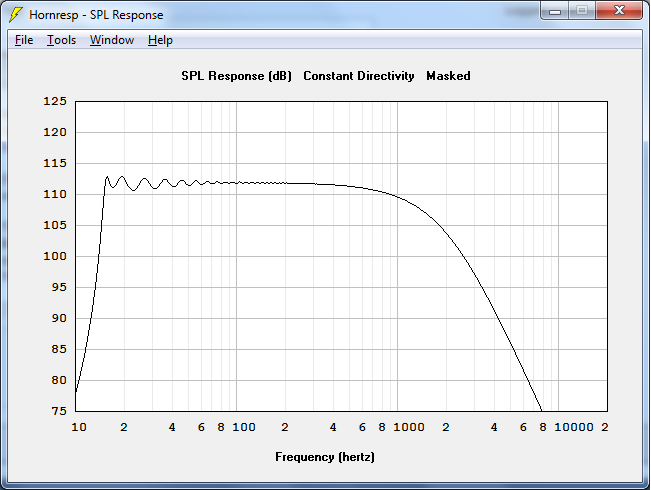The image size is (651, 490).
Task: Click the 105 dB axis value
Action: pos(55,225)
